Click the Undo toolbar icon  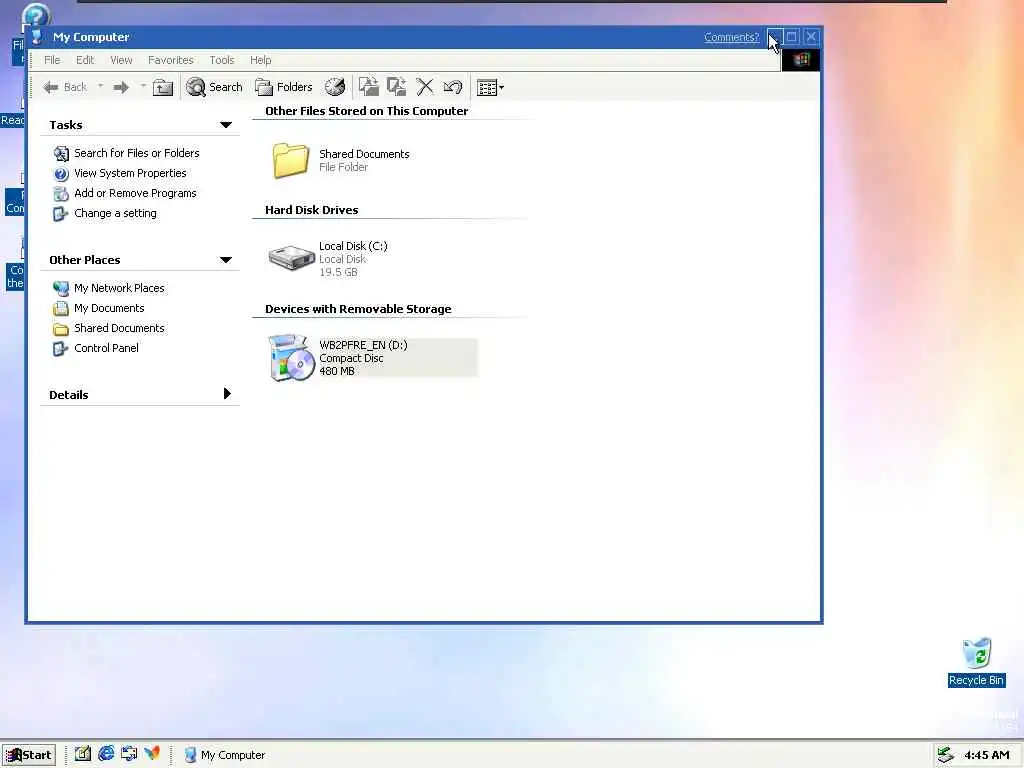tap(453, 87)
